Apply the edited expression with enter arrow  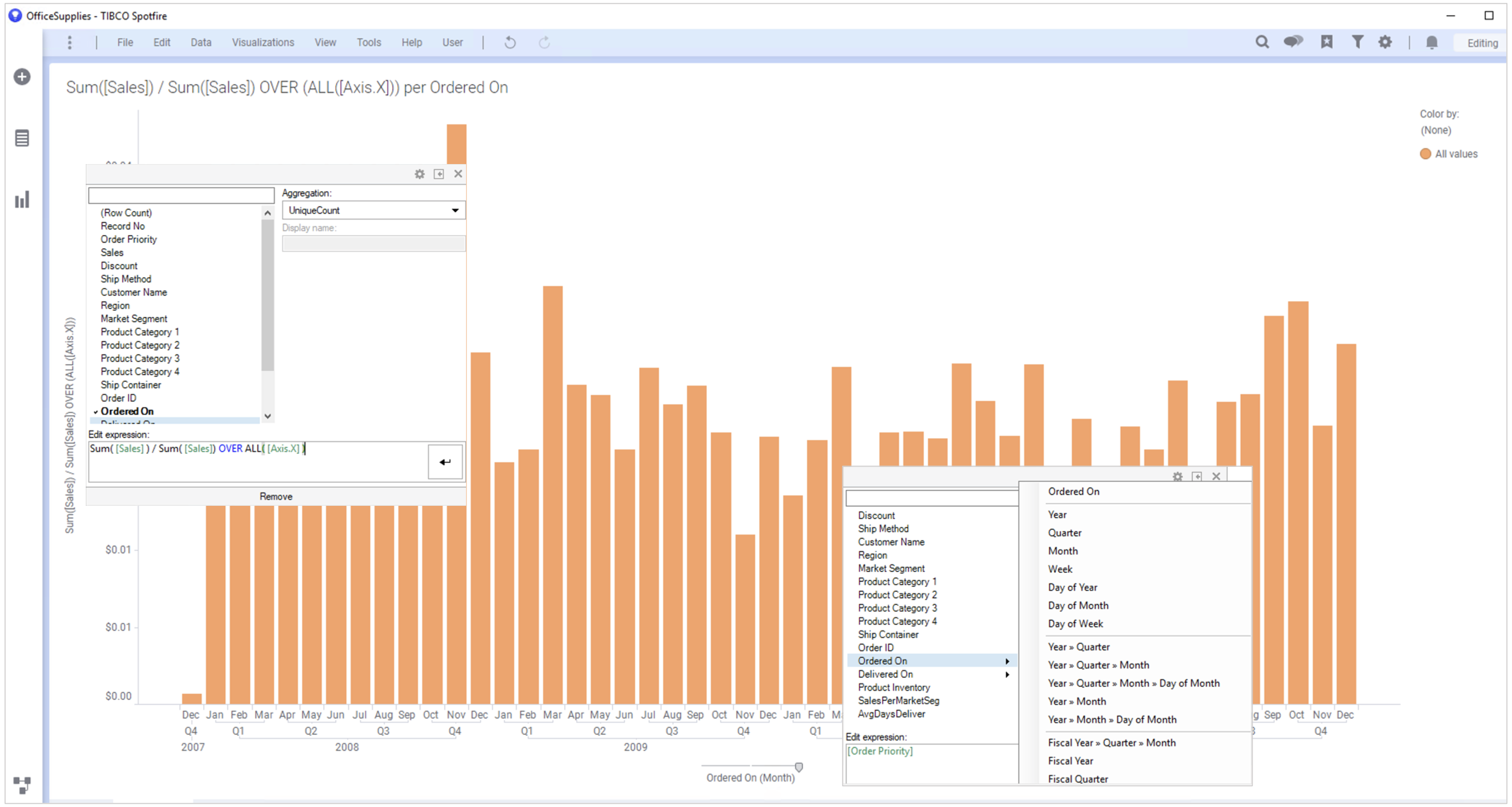445,462
